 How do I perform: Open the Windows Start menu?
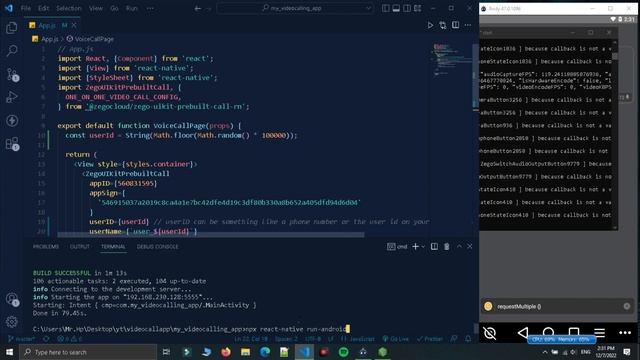click(9, 352)
